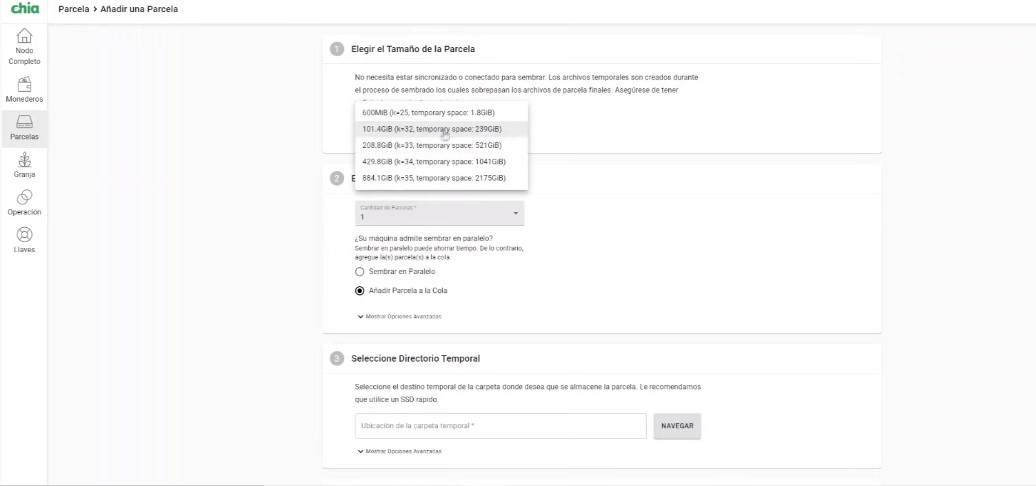Select Sembrar en Paralelo option
The width and height of the screenshot is (1036, 486).
(395, 271)
